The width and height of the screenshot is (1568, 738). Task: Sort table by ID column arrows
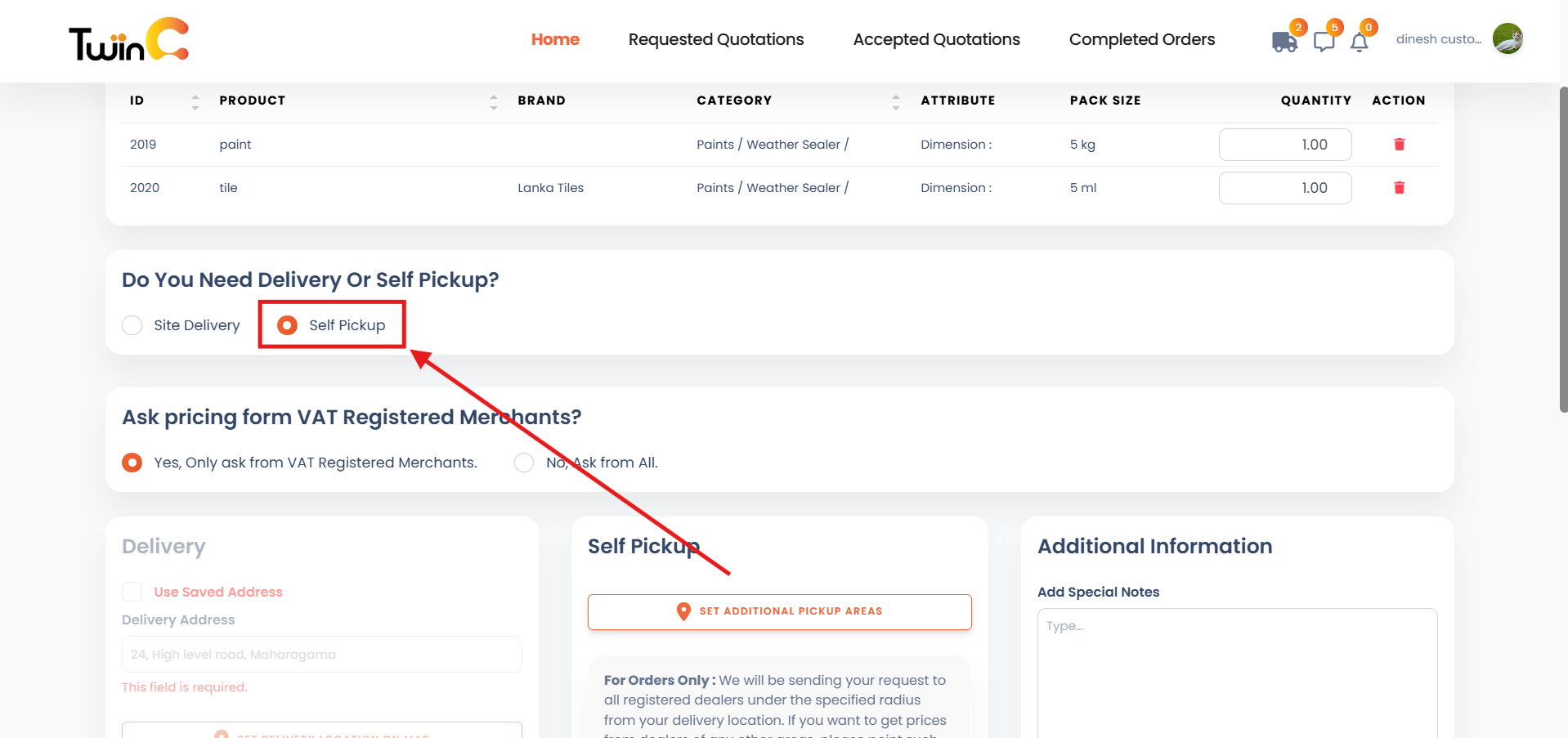tap(195, 101)
